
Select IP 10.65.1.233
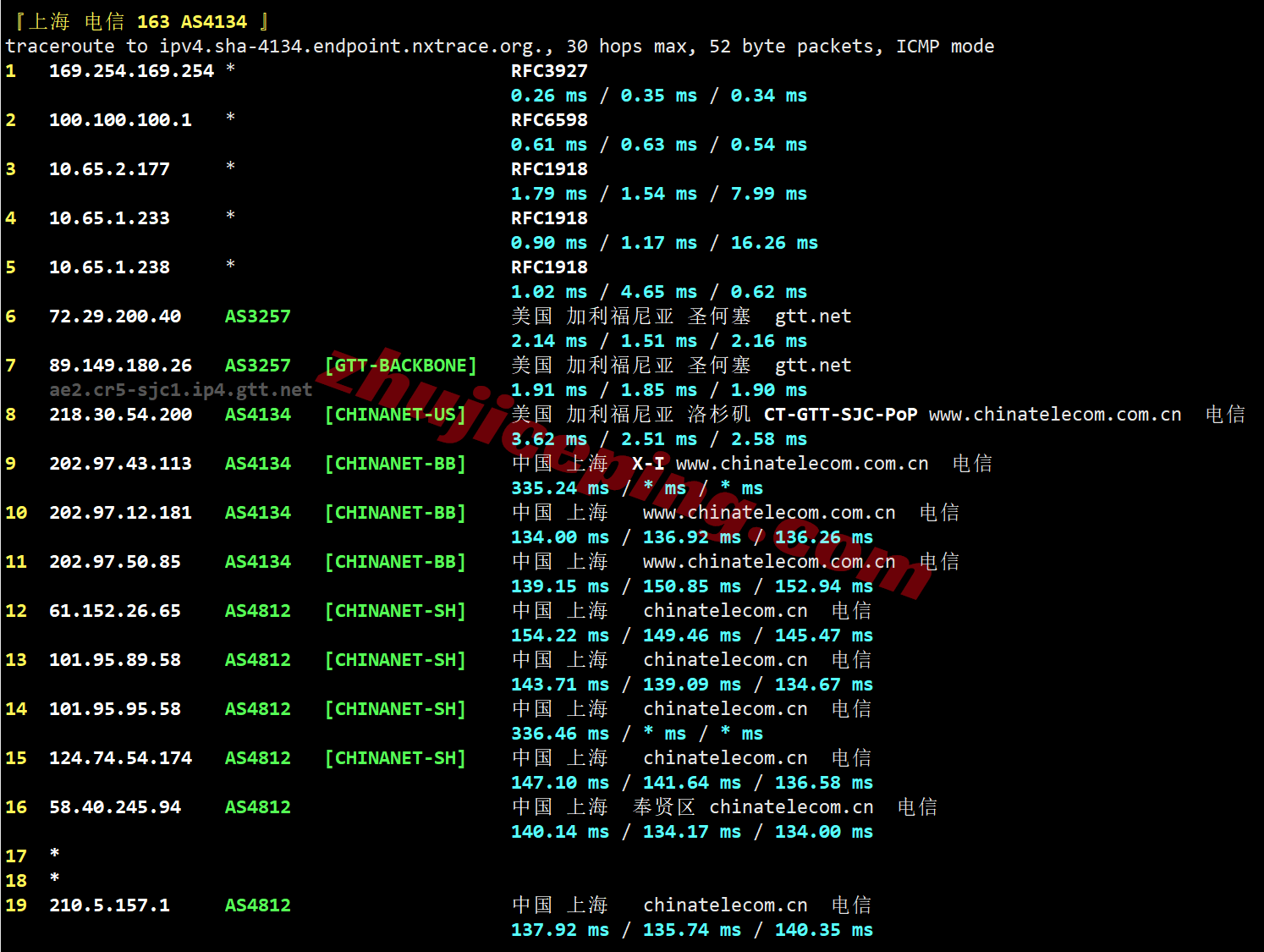109,218
